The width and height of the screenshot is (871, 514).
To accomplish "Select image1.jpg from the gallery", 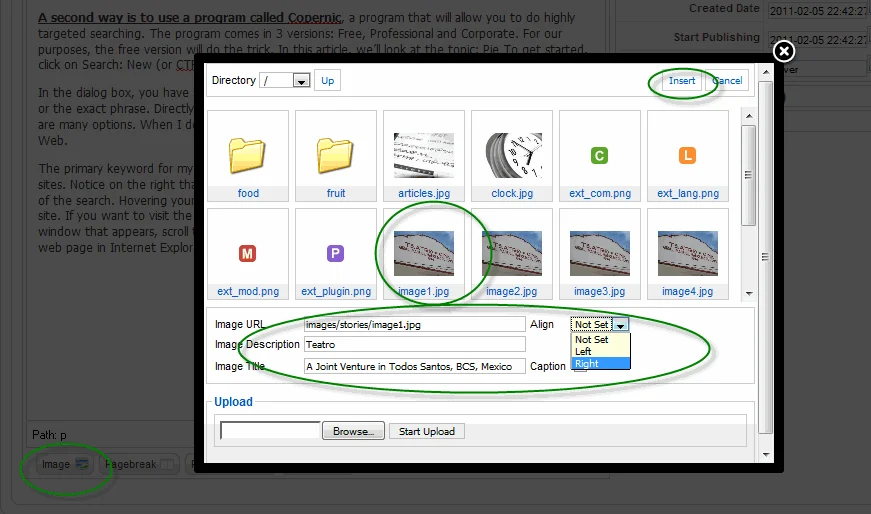I will click(x=424, y=253).
